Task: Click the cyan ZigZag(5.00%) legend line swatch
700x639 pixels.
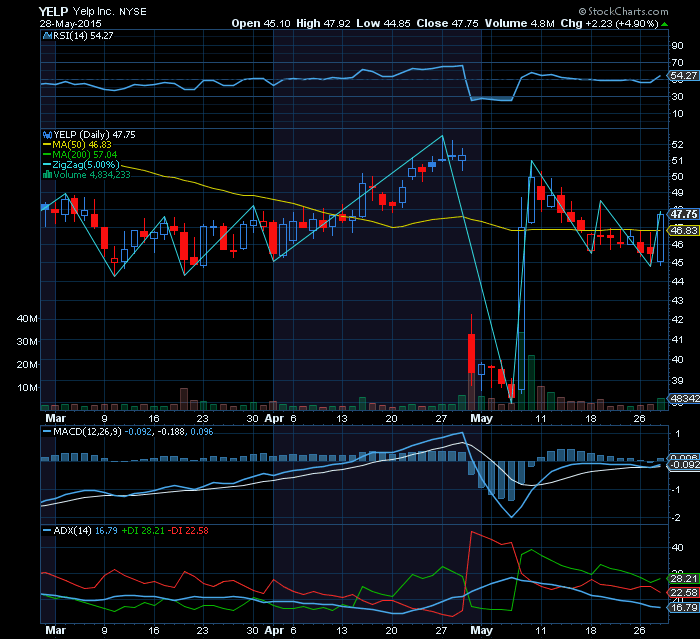Action: pyautogui.click(x=47, y=165)
